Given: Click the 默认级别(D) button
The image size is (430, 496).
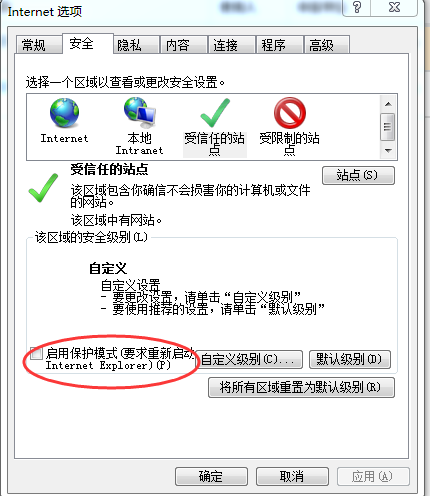Looking at the screenshot, I should [350, 359].
